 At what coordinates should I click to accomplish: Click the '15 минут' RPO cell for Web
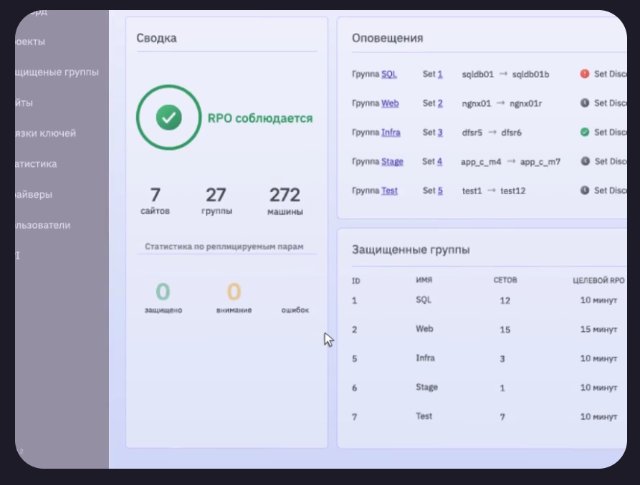598,329
